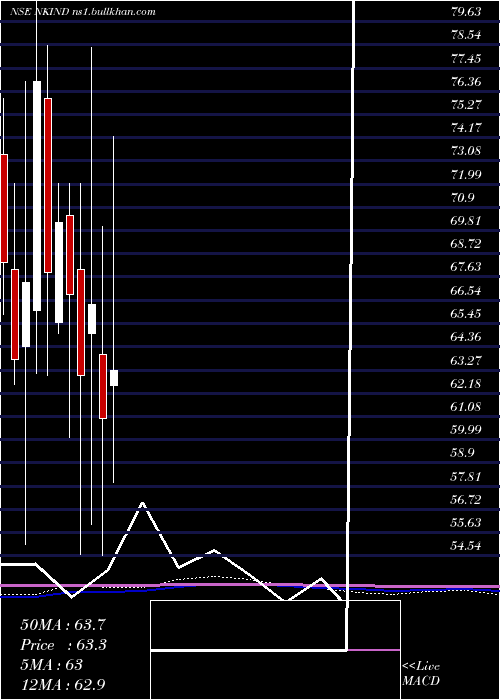The height and width of the screenshot is (700, 500).
Task: Select the 66.54 price level label
Action: [x=466, y=291]
